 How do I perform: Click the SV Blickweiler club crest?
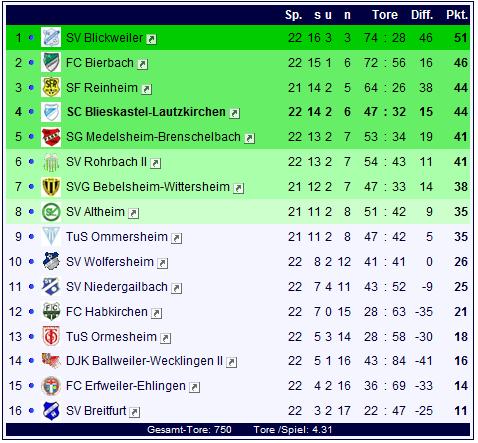pos(51,37)
